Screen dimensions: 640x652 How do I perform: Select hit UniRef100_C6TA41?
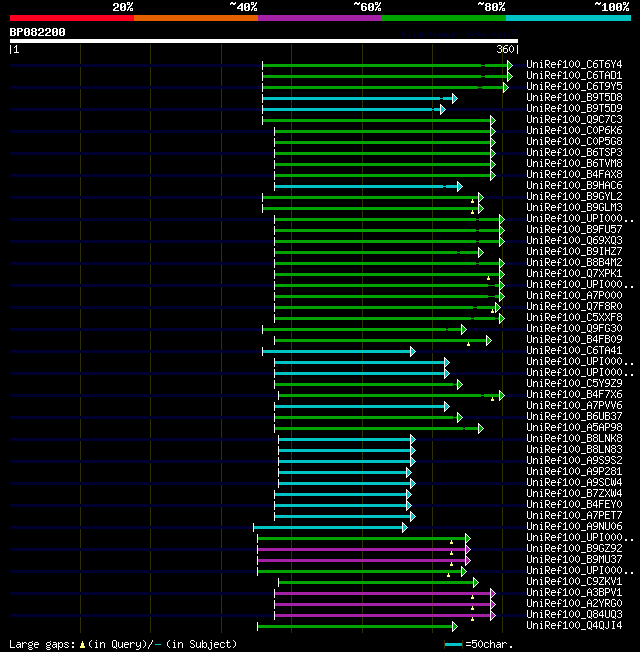coord(574,351)
